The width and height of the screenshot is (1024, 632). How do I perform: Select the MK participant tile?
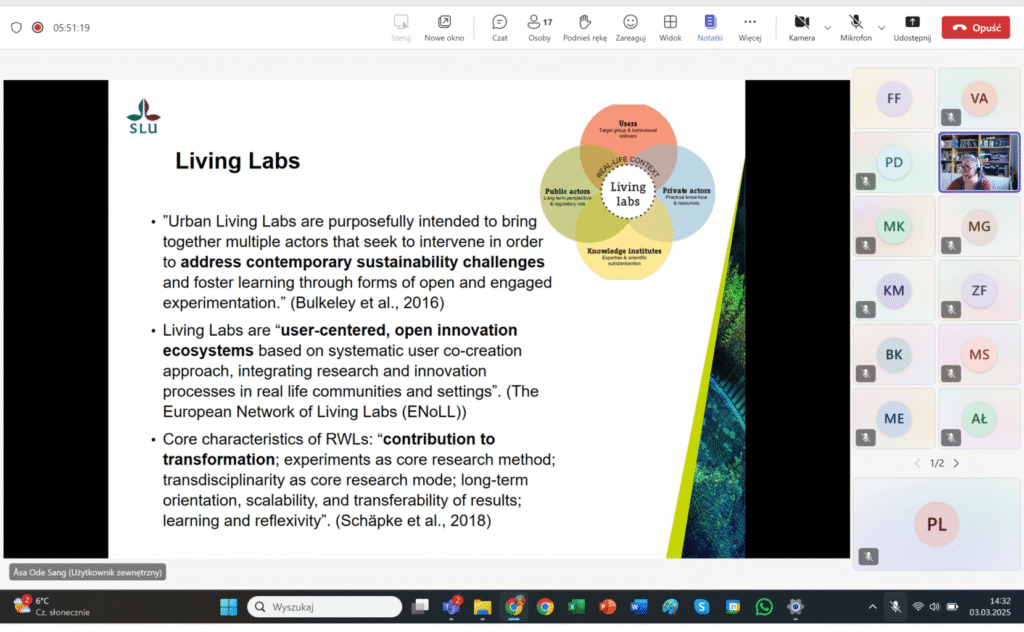[893, 227]
